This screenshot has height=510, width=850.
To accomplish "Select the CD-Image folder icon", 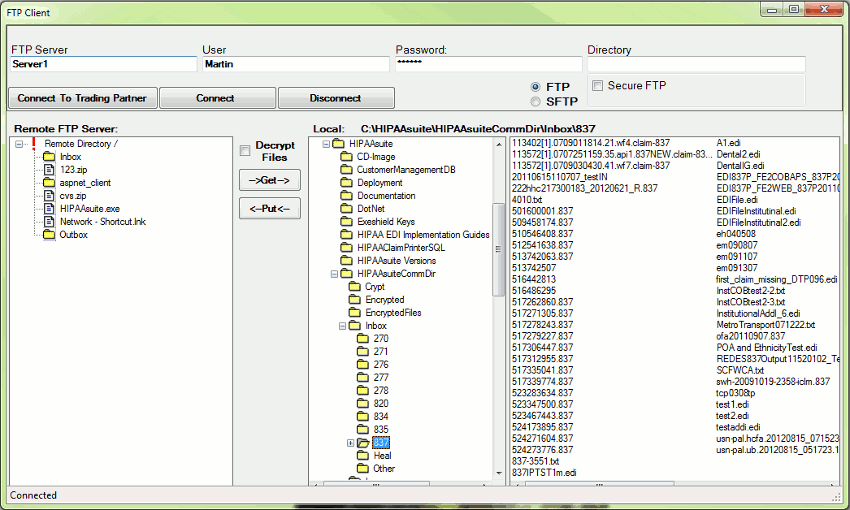I will click(346, 157).
